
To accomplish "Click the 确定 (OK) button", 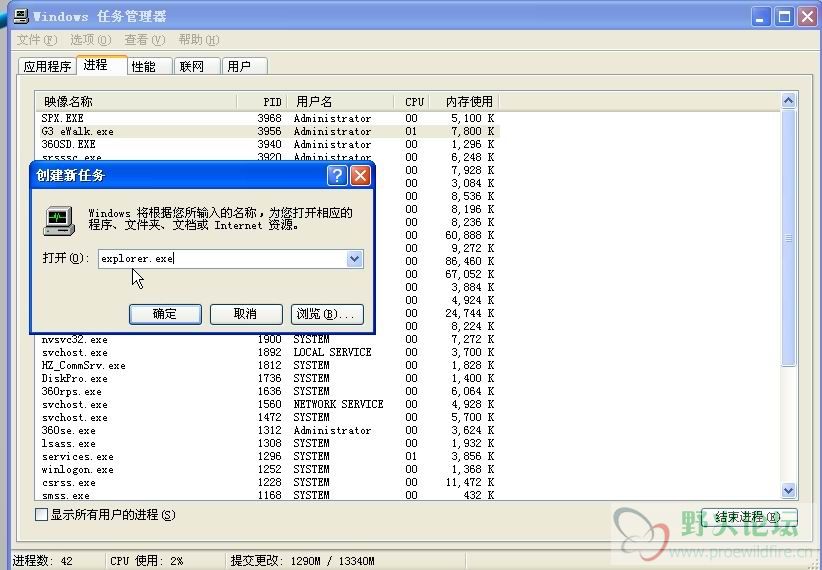I will tap(165, 314).
